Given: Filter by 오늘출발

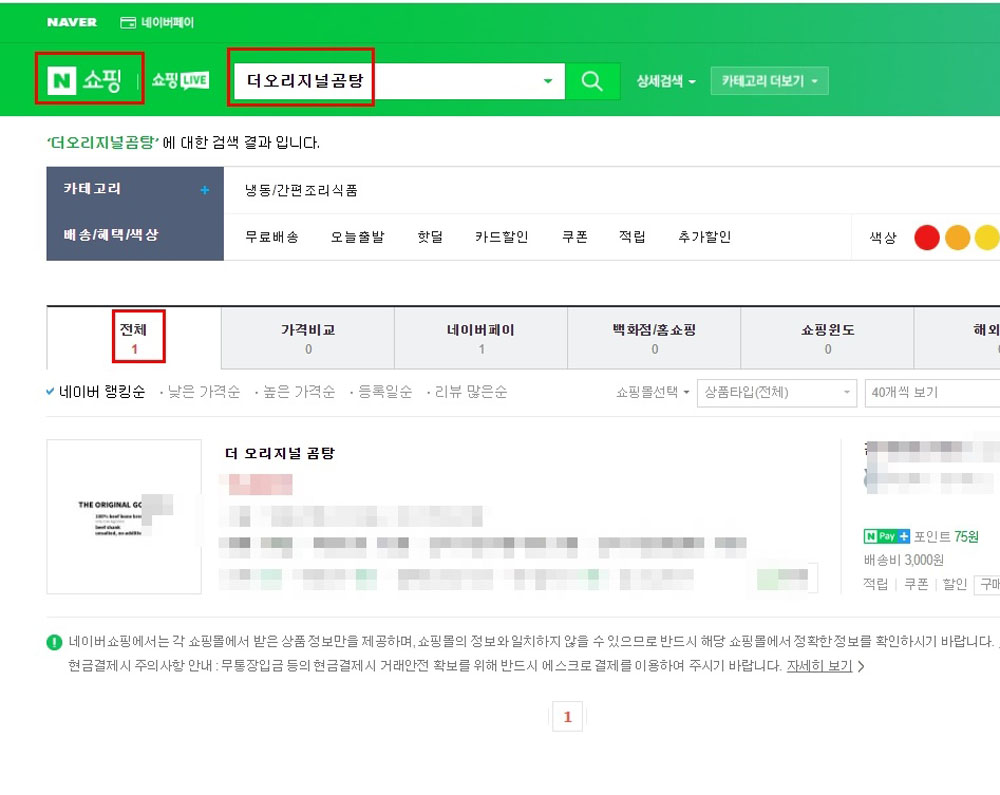Looking at the screenshot, I should 357,237.
